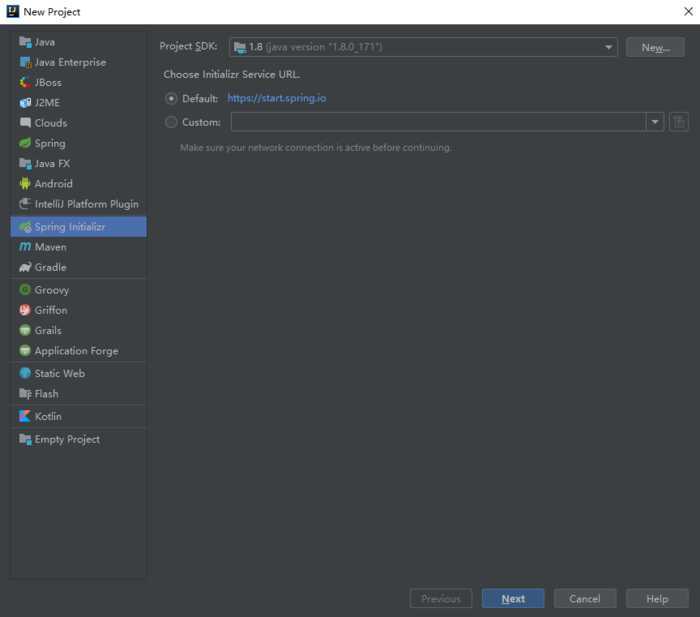
Task: Click the IntelliJ Platform Plugin icon
Action: coord(25,204)
